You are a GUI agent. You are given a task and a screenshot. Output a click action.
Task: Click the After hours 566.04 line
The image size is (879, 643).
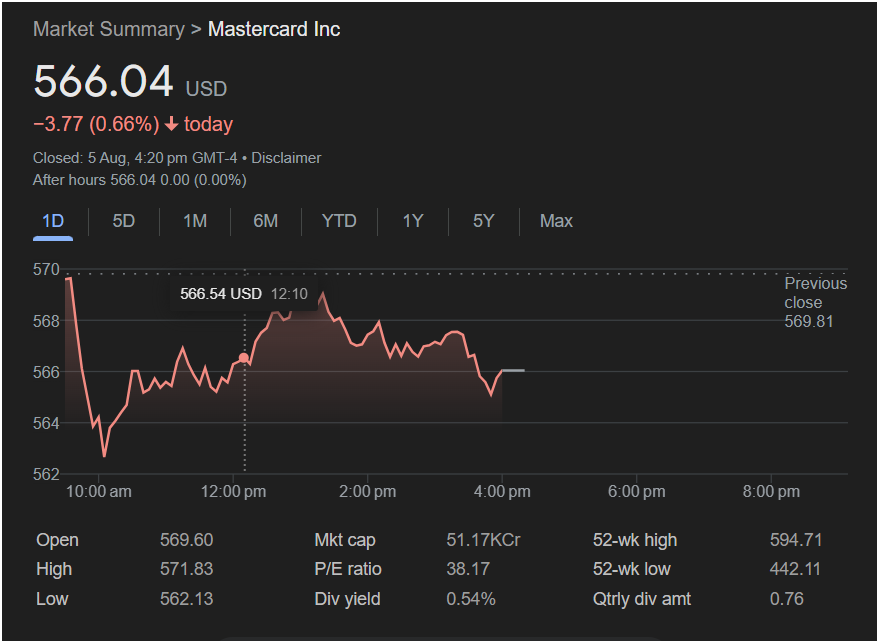click(x=140, y=180)
